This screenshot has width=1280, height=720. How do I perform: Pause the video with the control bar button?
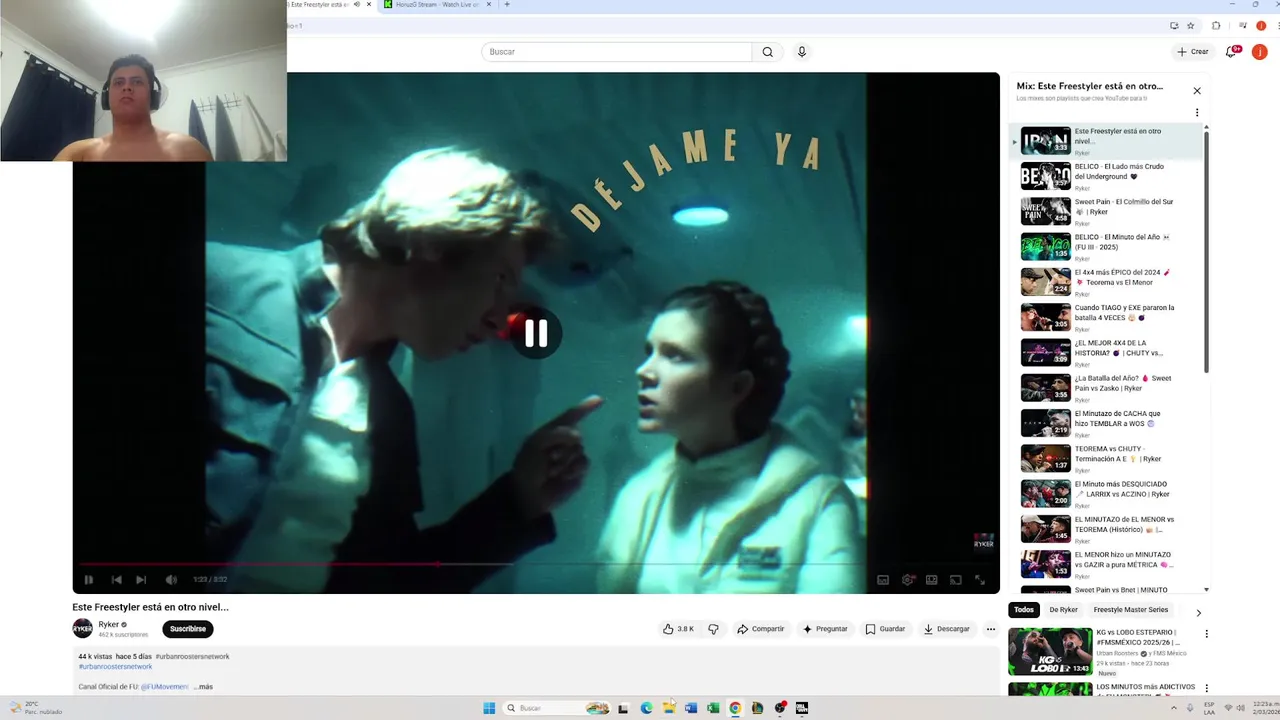pyautogui.click(x=89, y=580)
